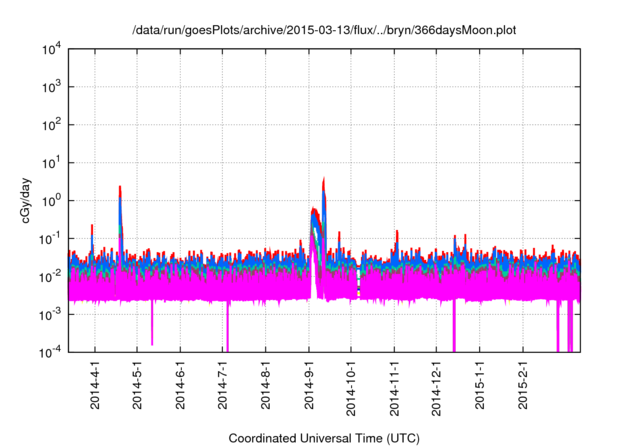640x448 pixels.
Task: Click the white data gap in early October
Action: pyautogui.click(x=359, y=290)
